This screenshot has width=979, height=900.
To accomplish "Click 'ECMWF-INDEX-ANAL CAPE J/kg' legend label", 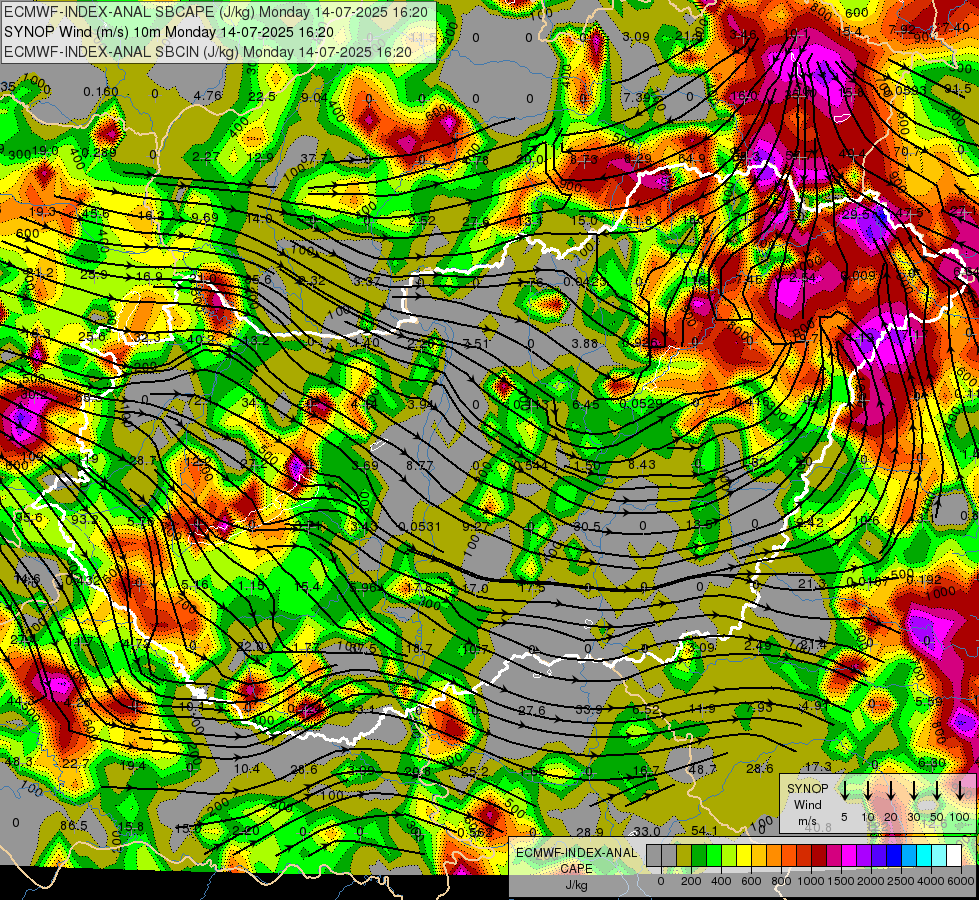I will [576, 868].
